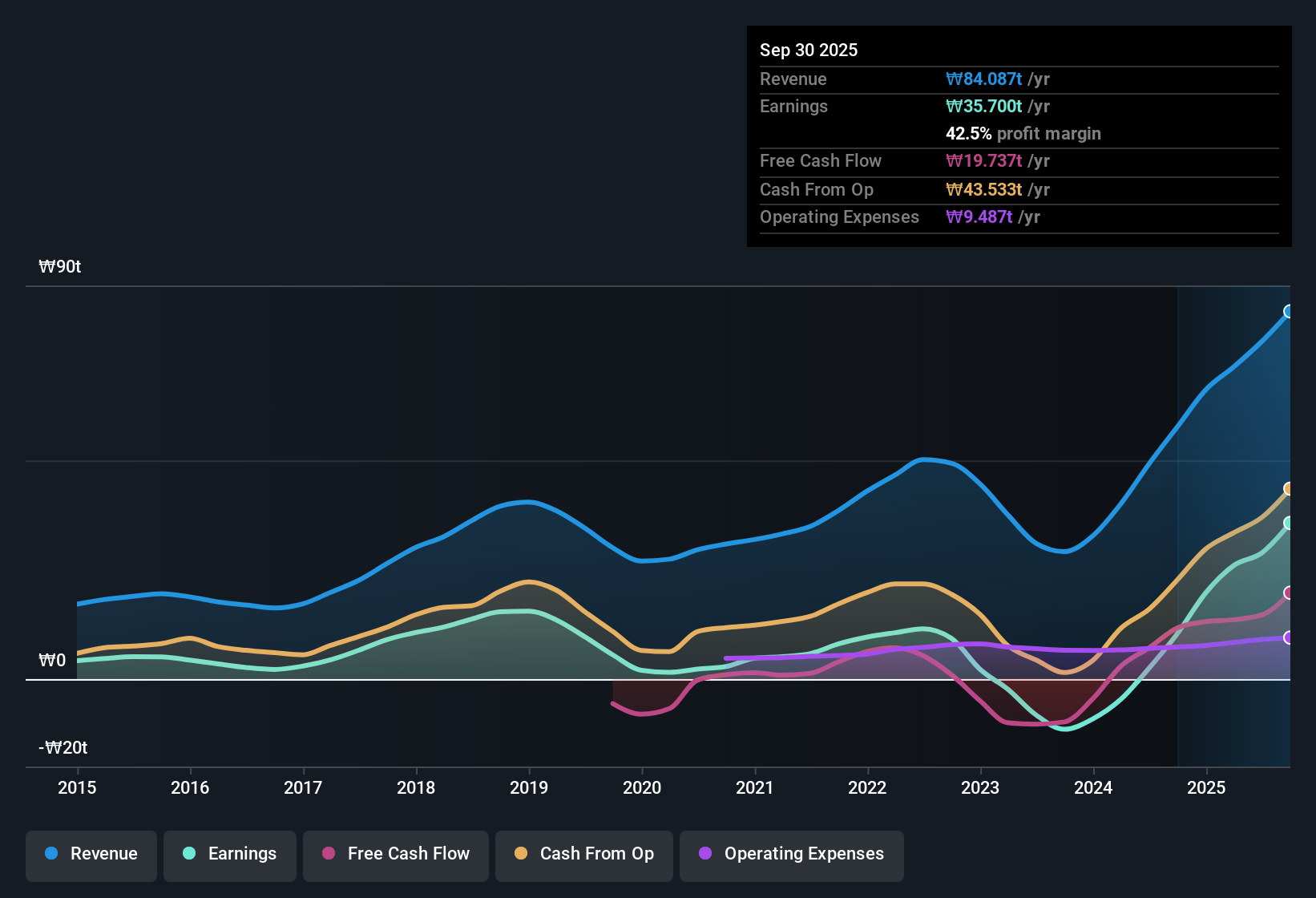Click the orange Cash From Op endpoint marker

click(x=1289, y=489)
